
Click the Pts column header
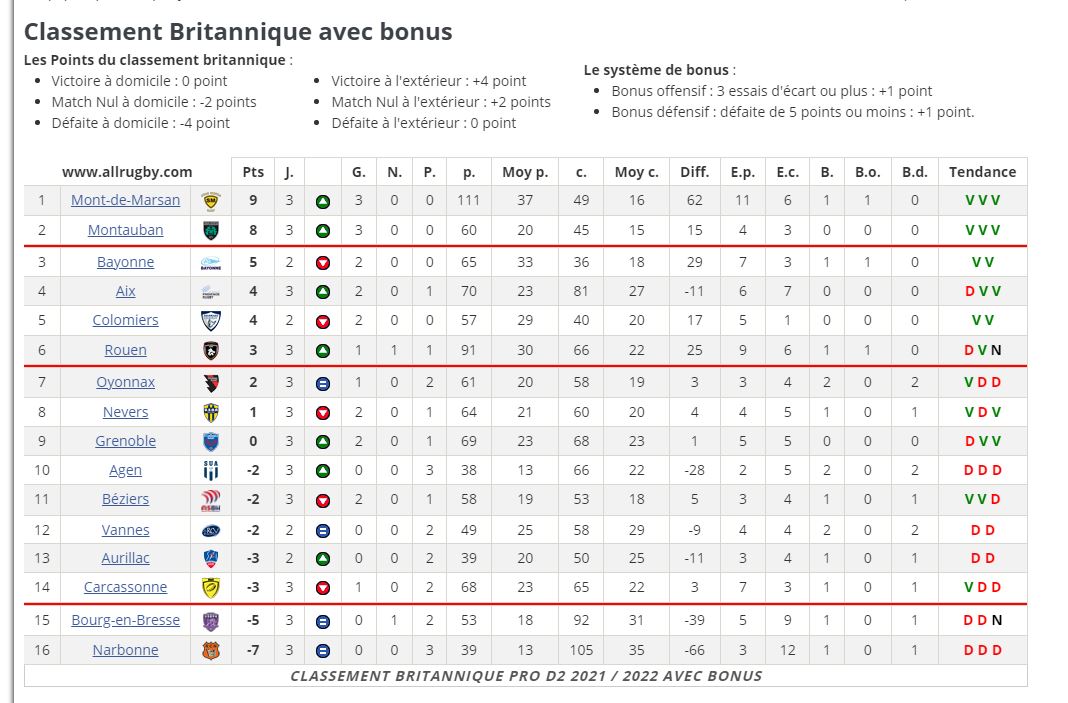253,172
